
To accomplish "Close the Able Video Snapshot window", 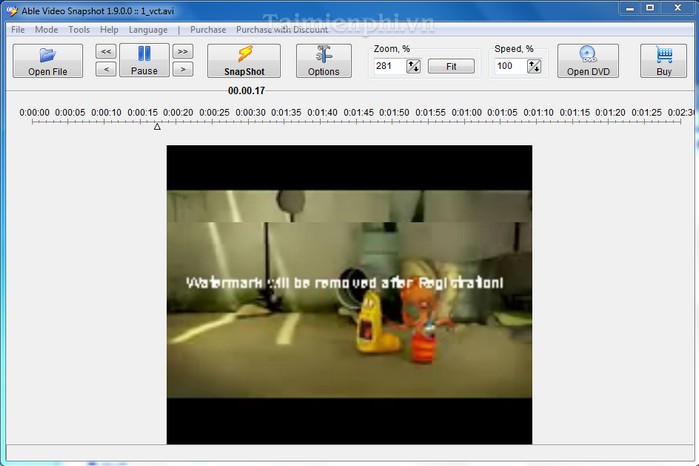I will click(678, 8).
